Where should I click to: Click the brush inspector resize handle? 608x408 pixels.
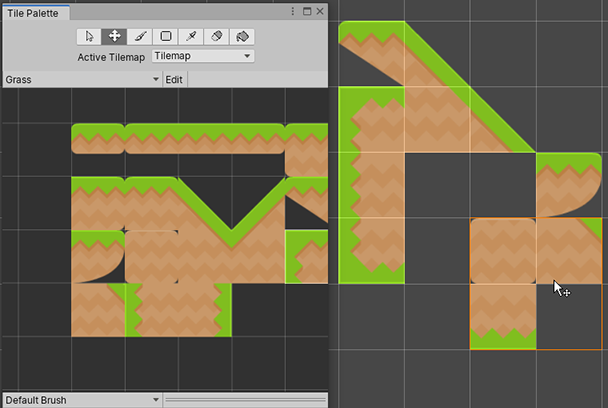(245, 400)
